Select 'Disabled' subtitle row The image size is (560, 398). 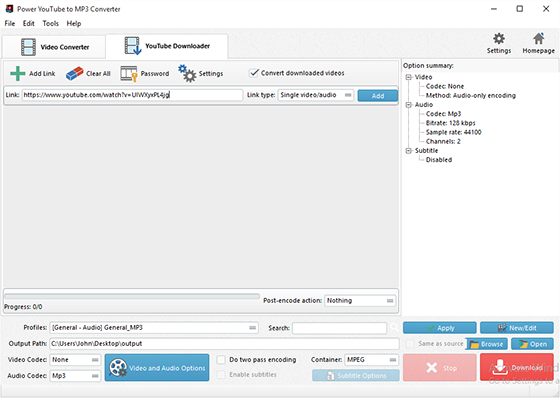439,160
